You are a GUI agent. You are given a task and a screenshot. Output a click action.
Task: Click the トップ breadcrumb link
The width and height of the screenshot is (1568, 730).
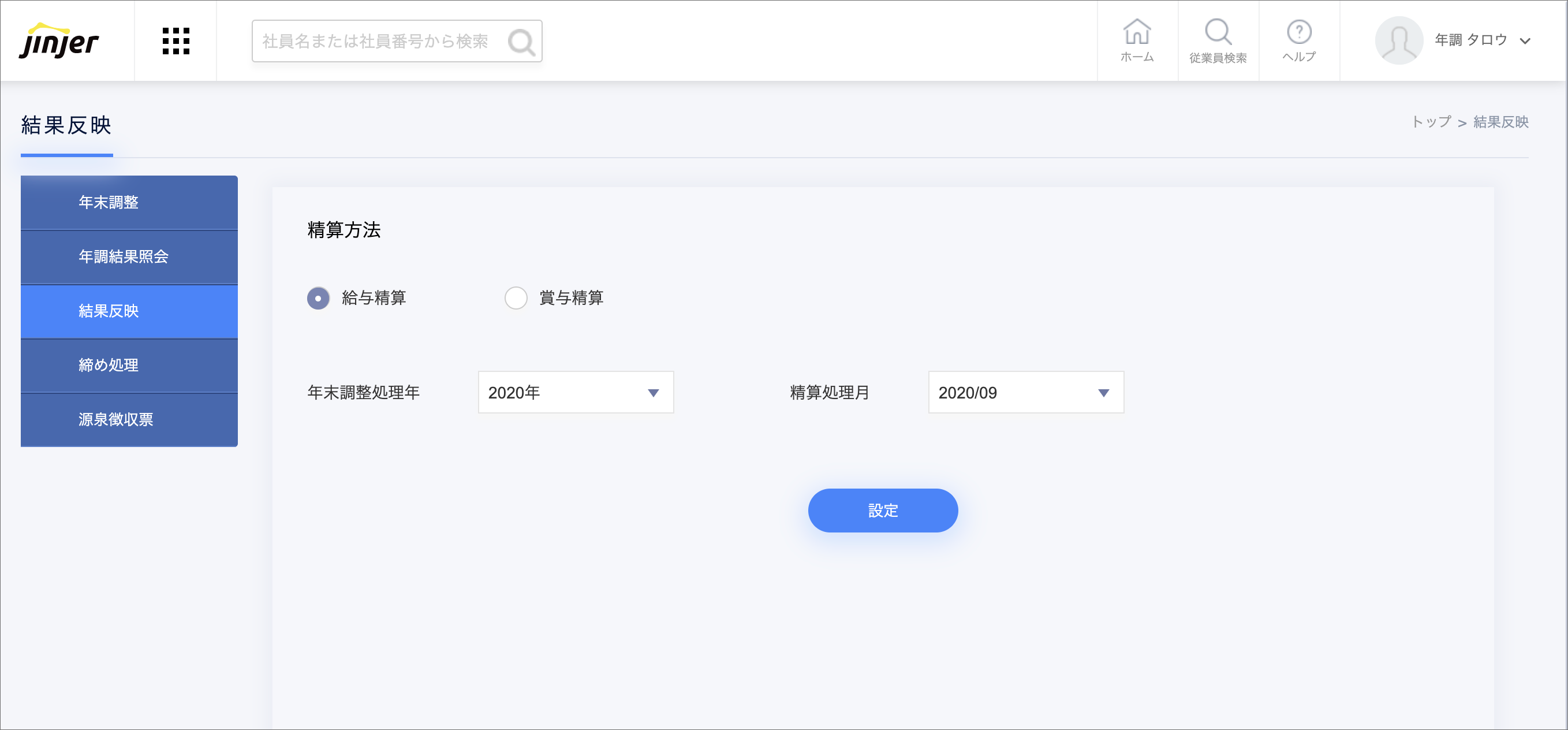(1431, 122)
